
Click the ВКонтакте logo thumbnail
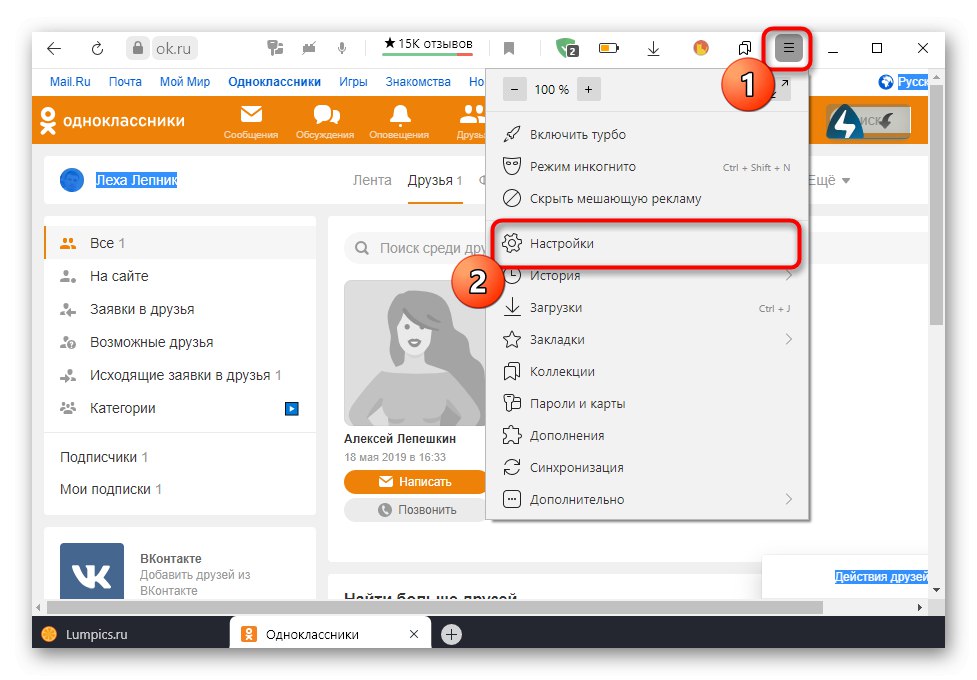pos(92,572)
